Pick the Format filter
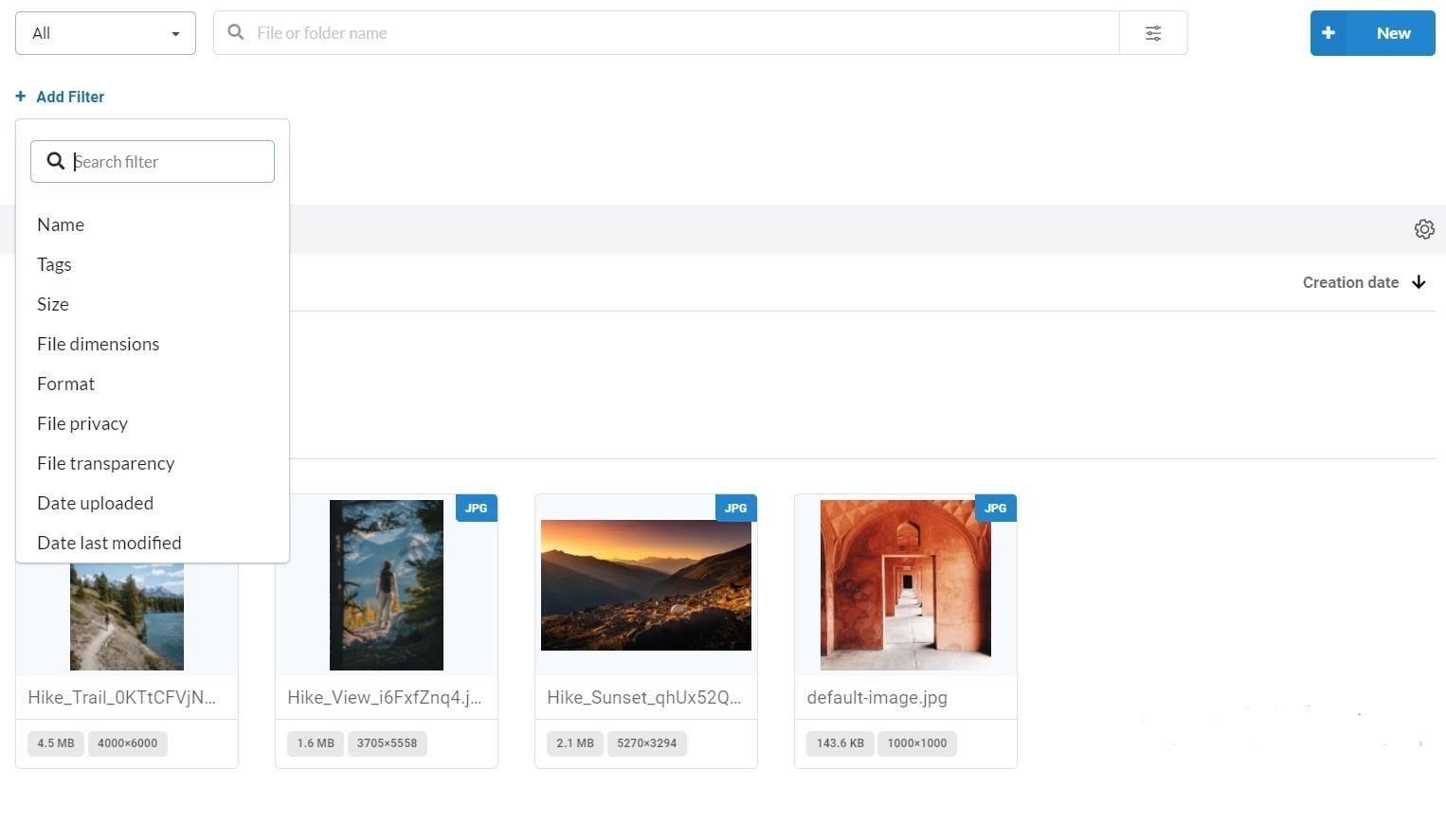The image size is (1446, 840). point(66,384)
